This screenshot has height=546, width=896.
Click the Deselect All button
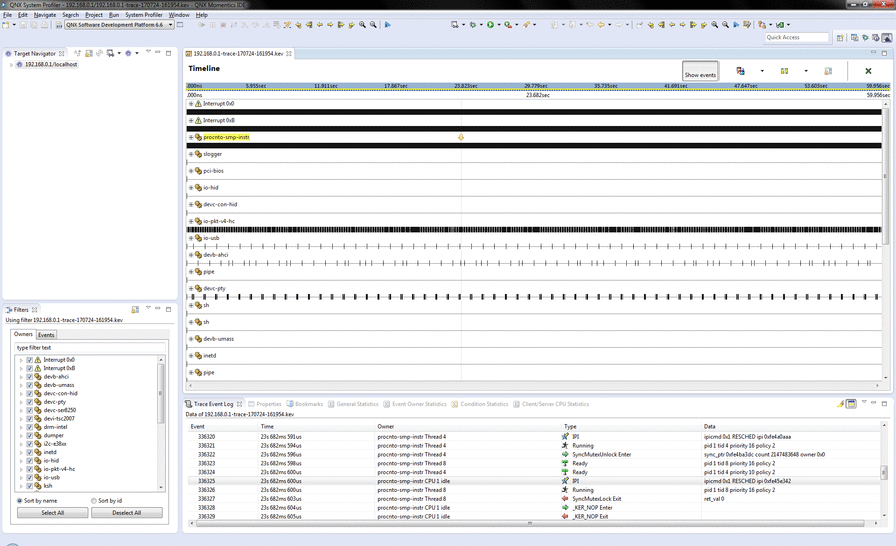point(126,513)
